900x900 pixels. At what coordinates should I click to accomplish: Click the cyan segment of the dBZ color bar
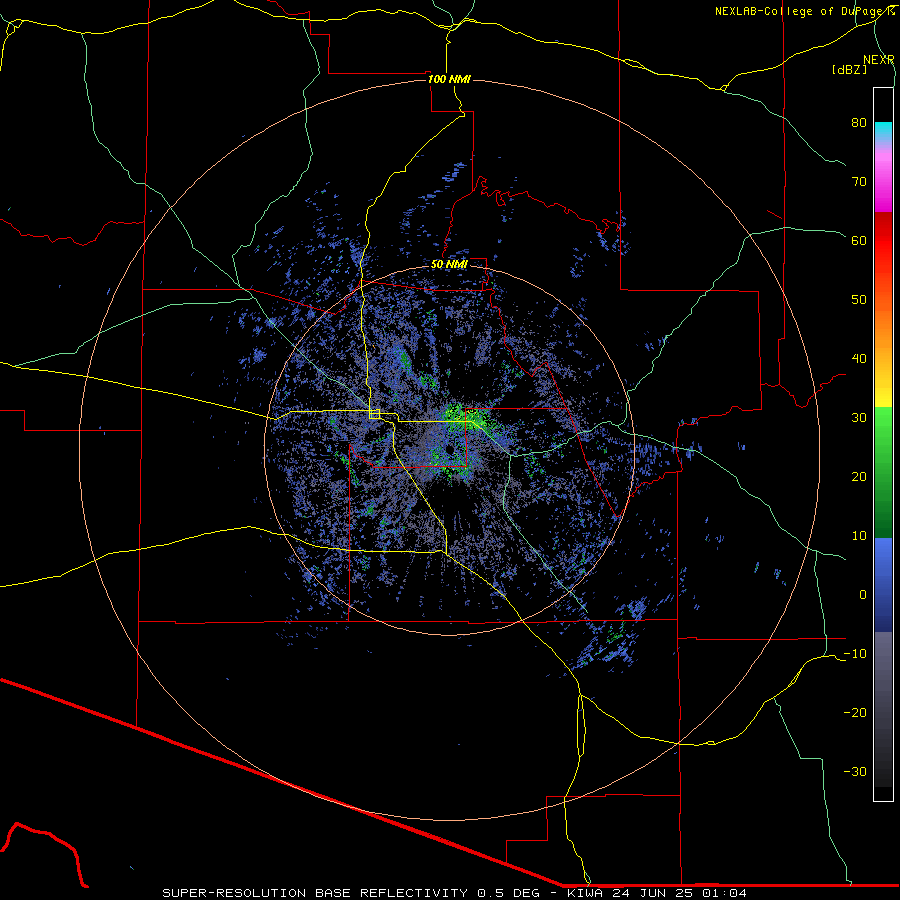point(883,131)
